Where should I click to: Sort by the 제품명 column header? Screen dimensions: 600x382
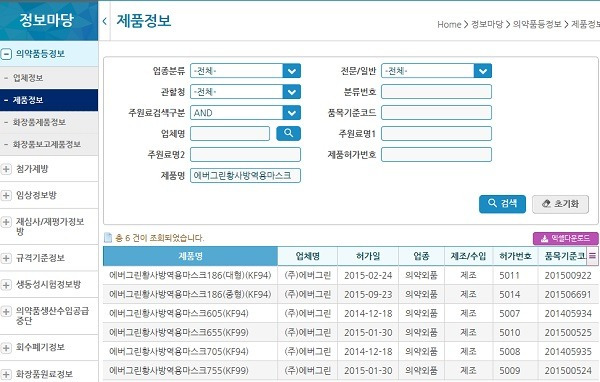(x=190, y=256)
